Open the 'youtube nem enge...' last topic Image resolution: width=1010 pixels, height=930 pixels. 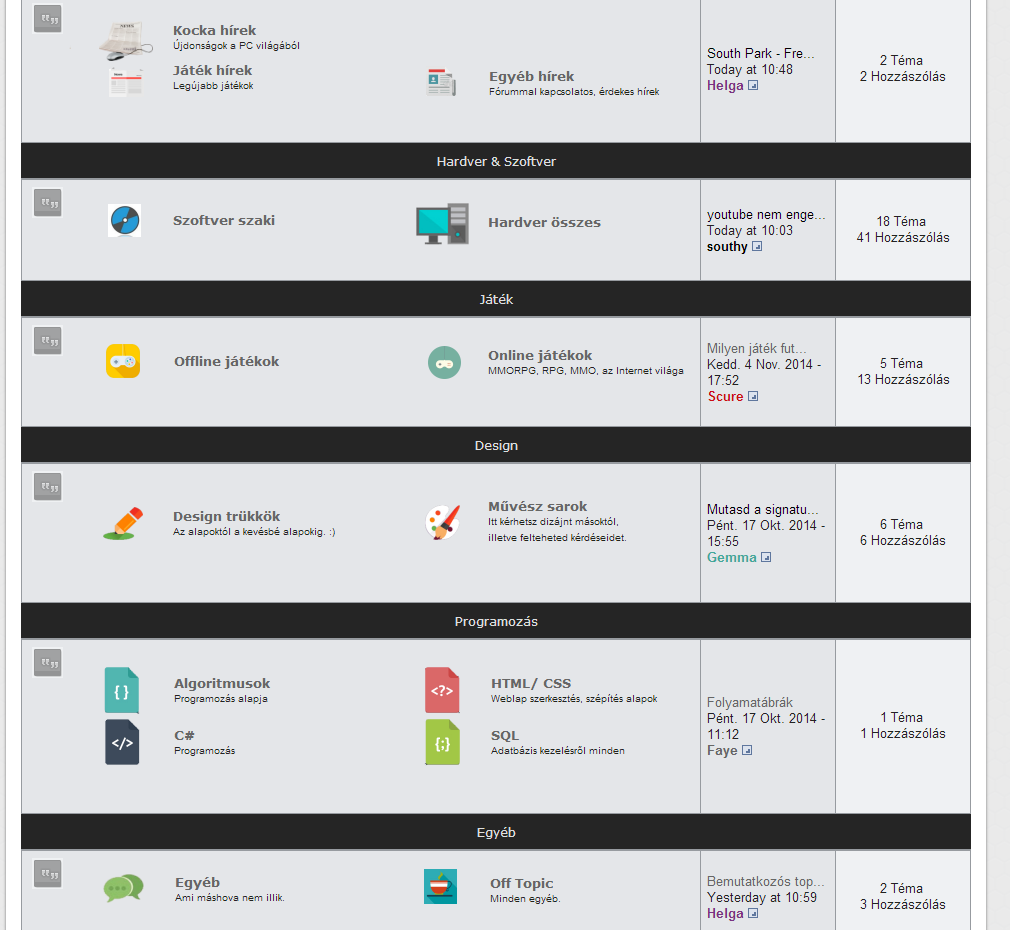click(x=766, y=214)
